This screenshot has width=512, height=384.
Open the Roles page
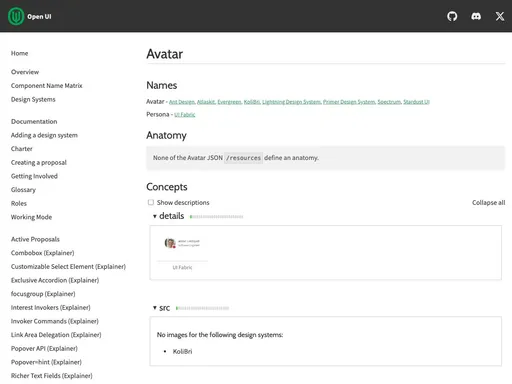[x=19, y=203]
